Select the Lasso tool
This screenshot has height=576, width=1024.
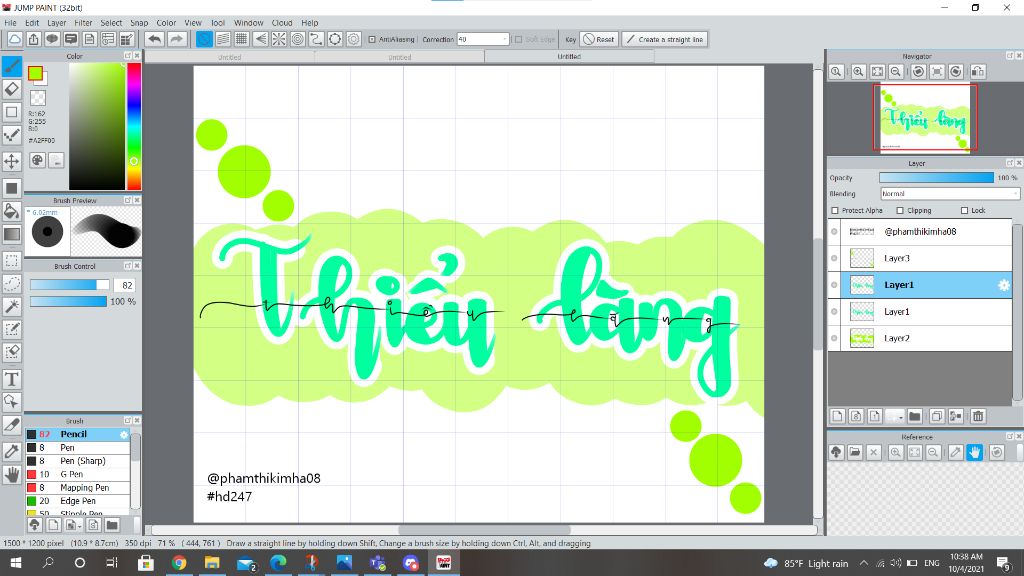12,283
